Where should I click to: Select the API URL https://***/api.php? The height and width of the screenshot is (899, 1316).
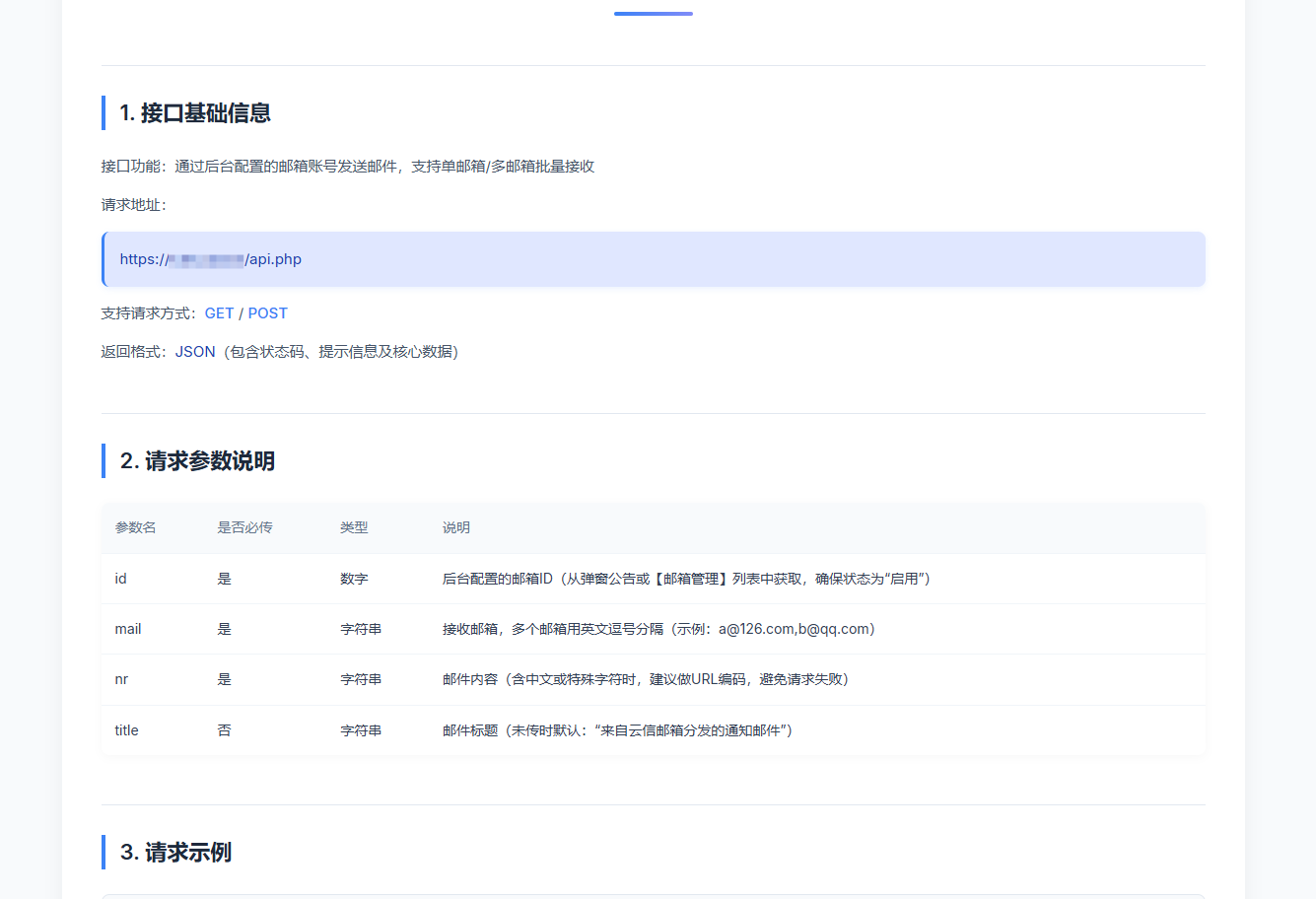click(210, 258)
